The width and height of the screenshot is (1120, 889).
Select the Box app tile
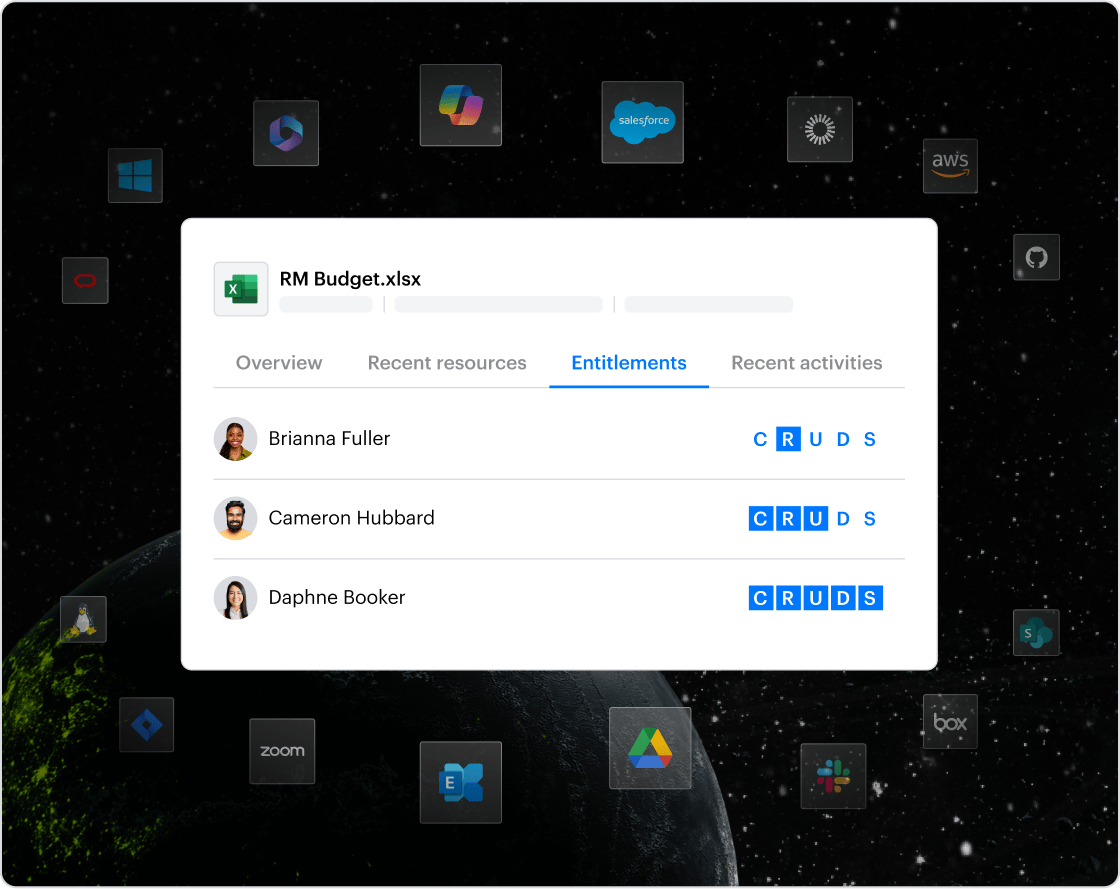pyautogui.click(x=949, y=721)
